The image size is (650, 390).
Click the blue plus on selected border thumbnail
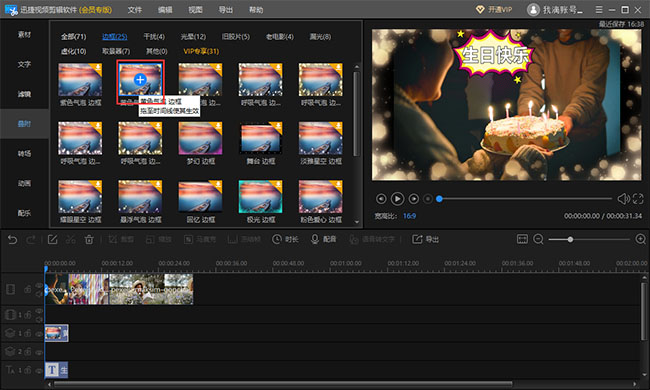coord(140,80)
